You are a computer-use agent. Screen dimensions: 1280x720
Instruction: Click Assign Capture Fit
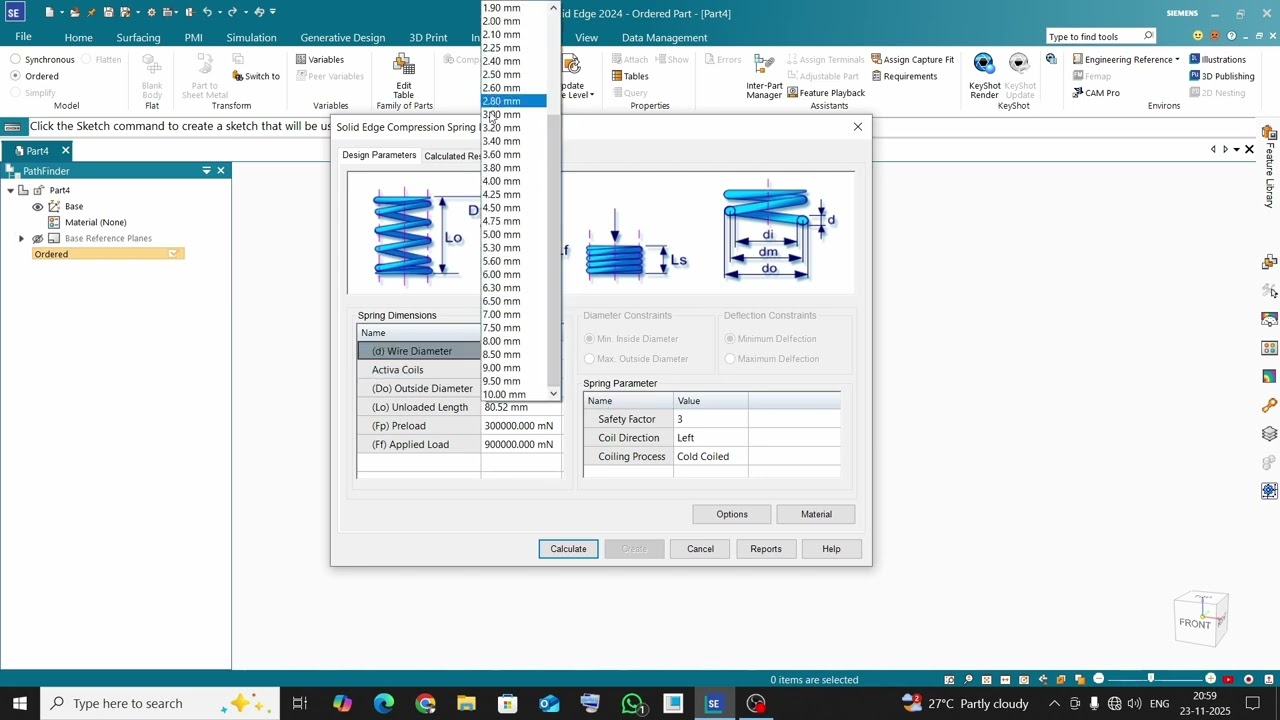click(912, 59)
